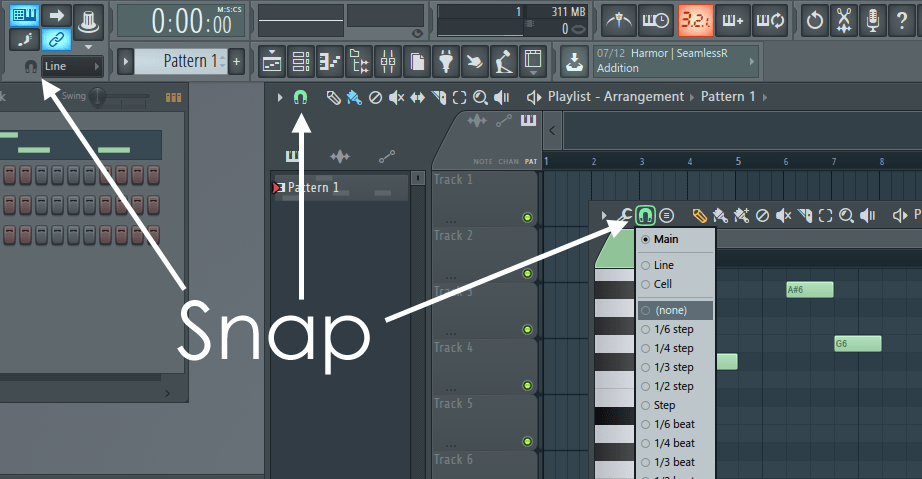Screen dimensions: 922x479
Task: Open the plugin picker plug icon
Action: pos(446,61)
